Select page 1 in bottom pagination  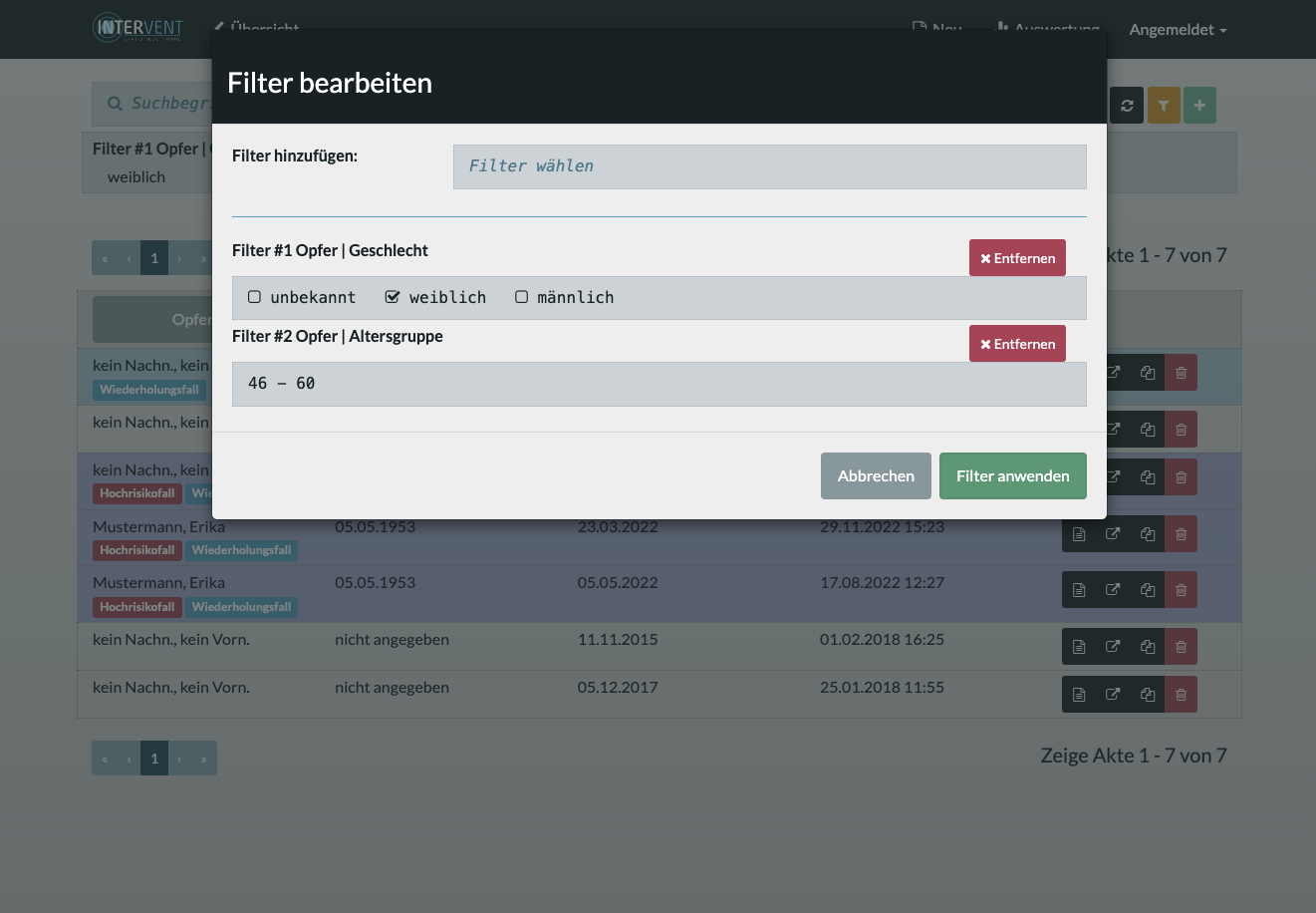pos(154,759)
